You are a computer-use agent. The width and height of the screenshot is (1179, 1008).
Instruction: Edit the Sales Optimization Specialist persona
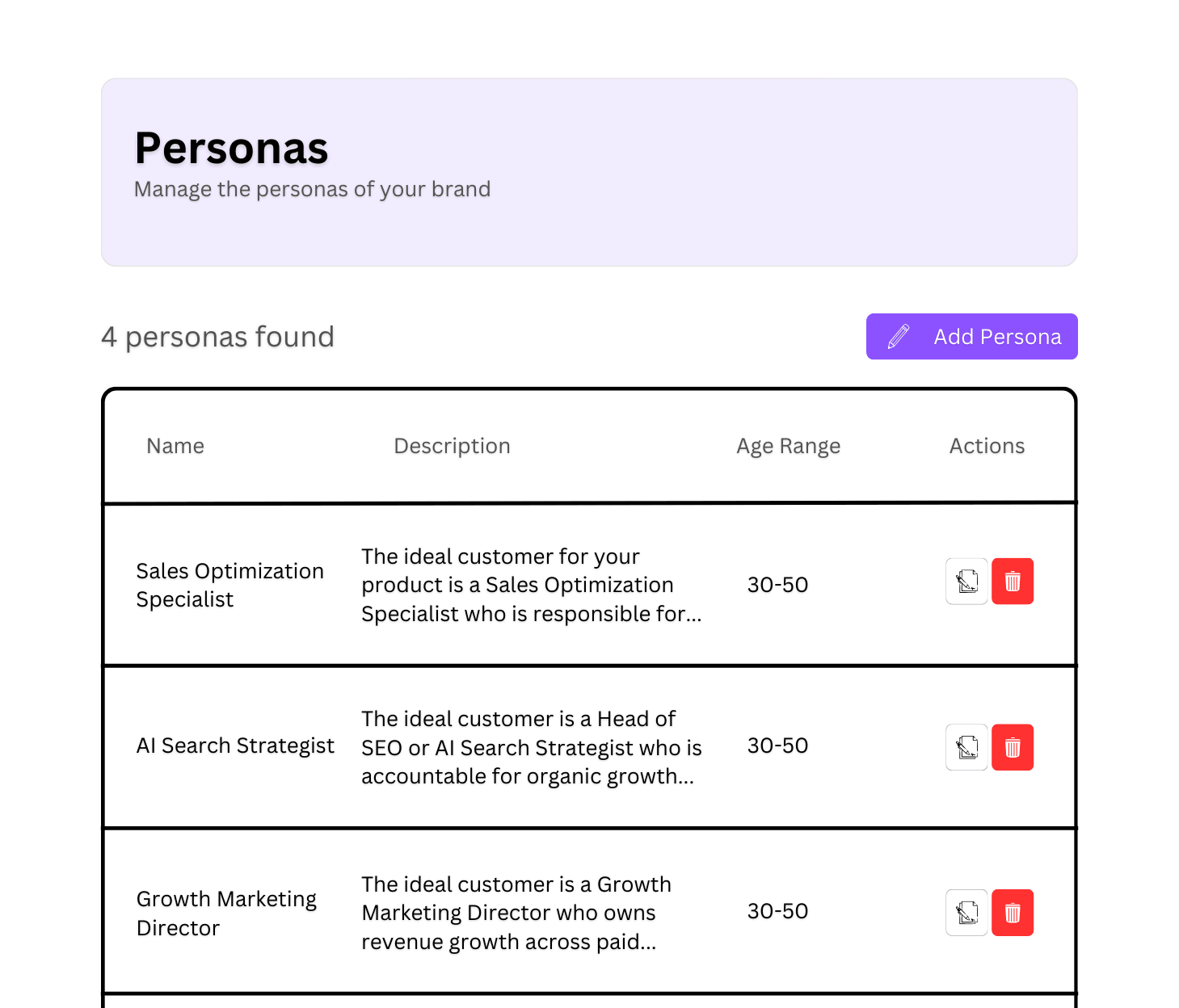tap(966, 581)
